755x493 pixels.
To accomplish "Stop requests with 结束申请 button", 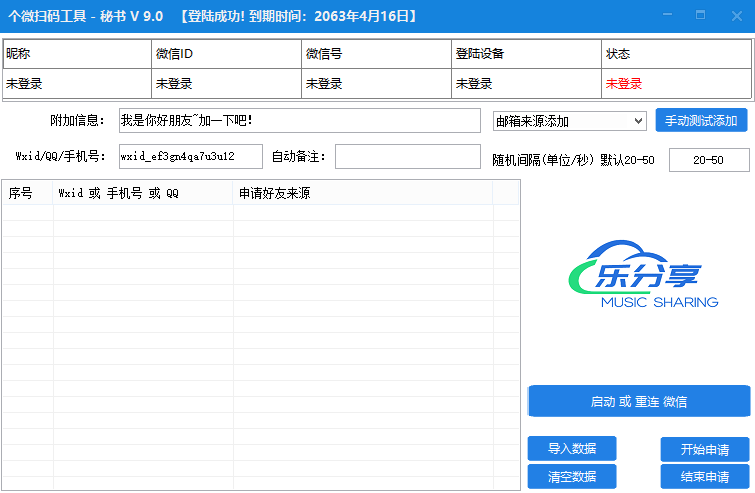I will tap(704, 476).
